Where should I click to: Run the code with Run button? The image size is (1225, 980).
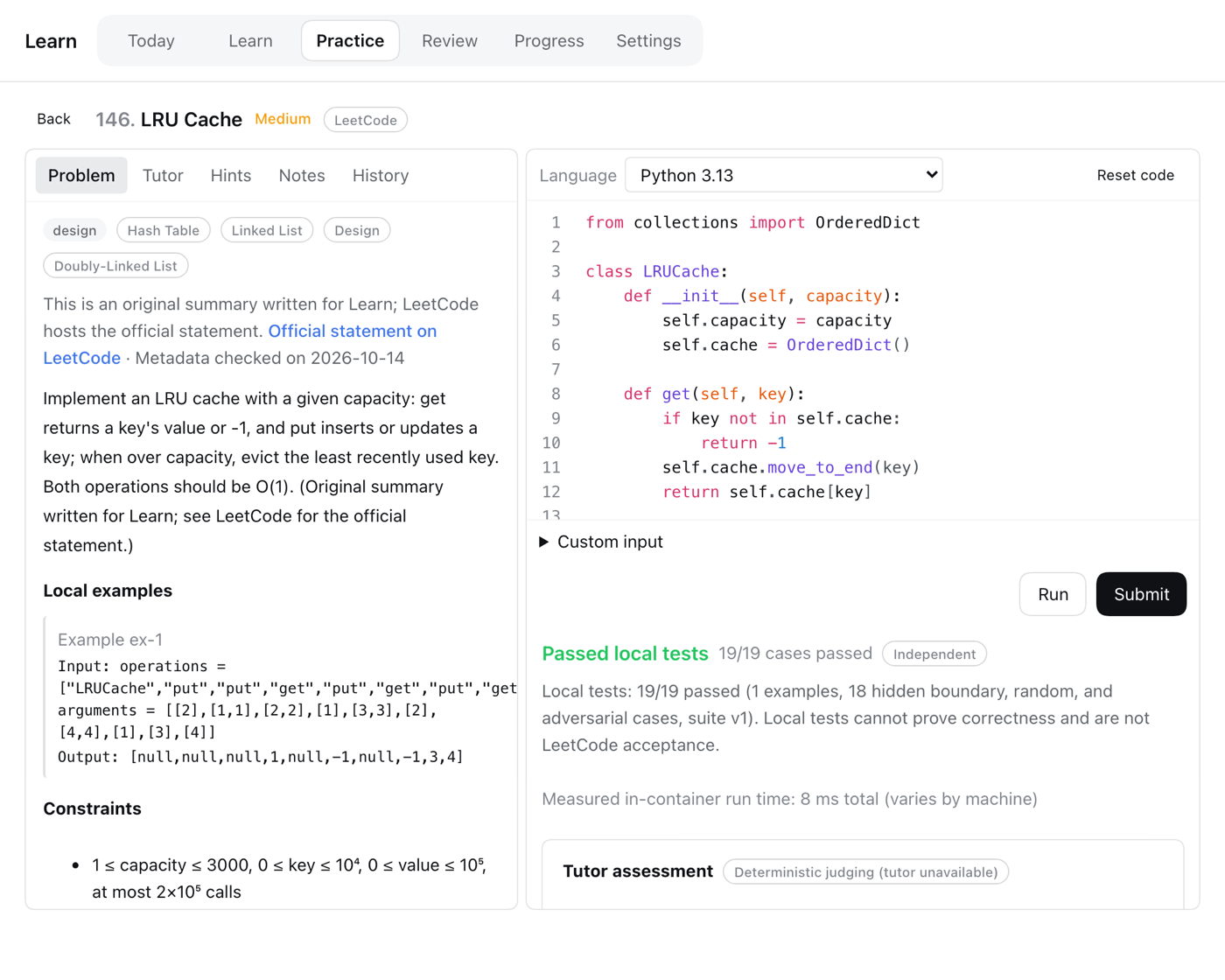(x=1053, y=594)
